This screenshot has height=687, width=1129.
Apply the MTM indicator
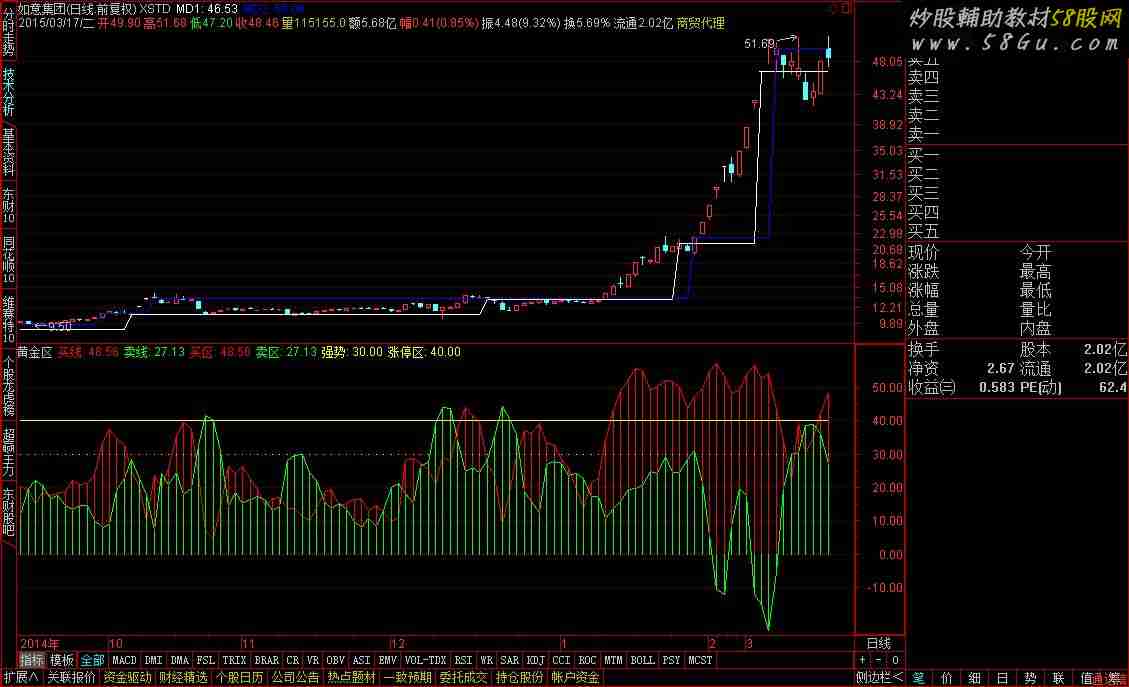[613, 660]
